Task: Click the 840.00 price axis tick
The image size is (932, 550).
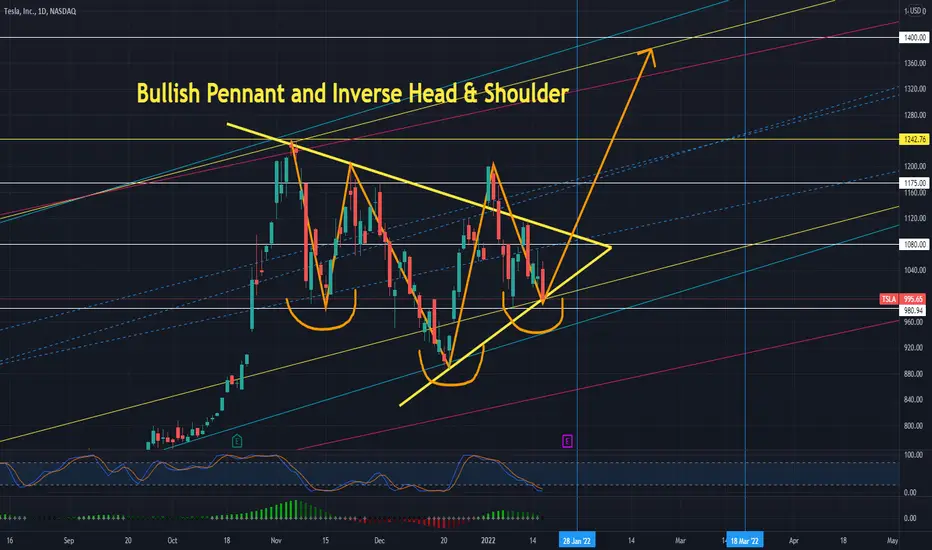Action: tap(915, 400)
